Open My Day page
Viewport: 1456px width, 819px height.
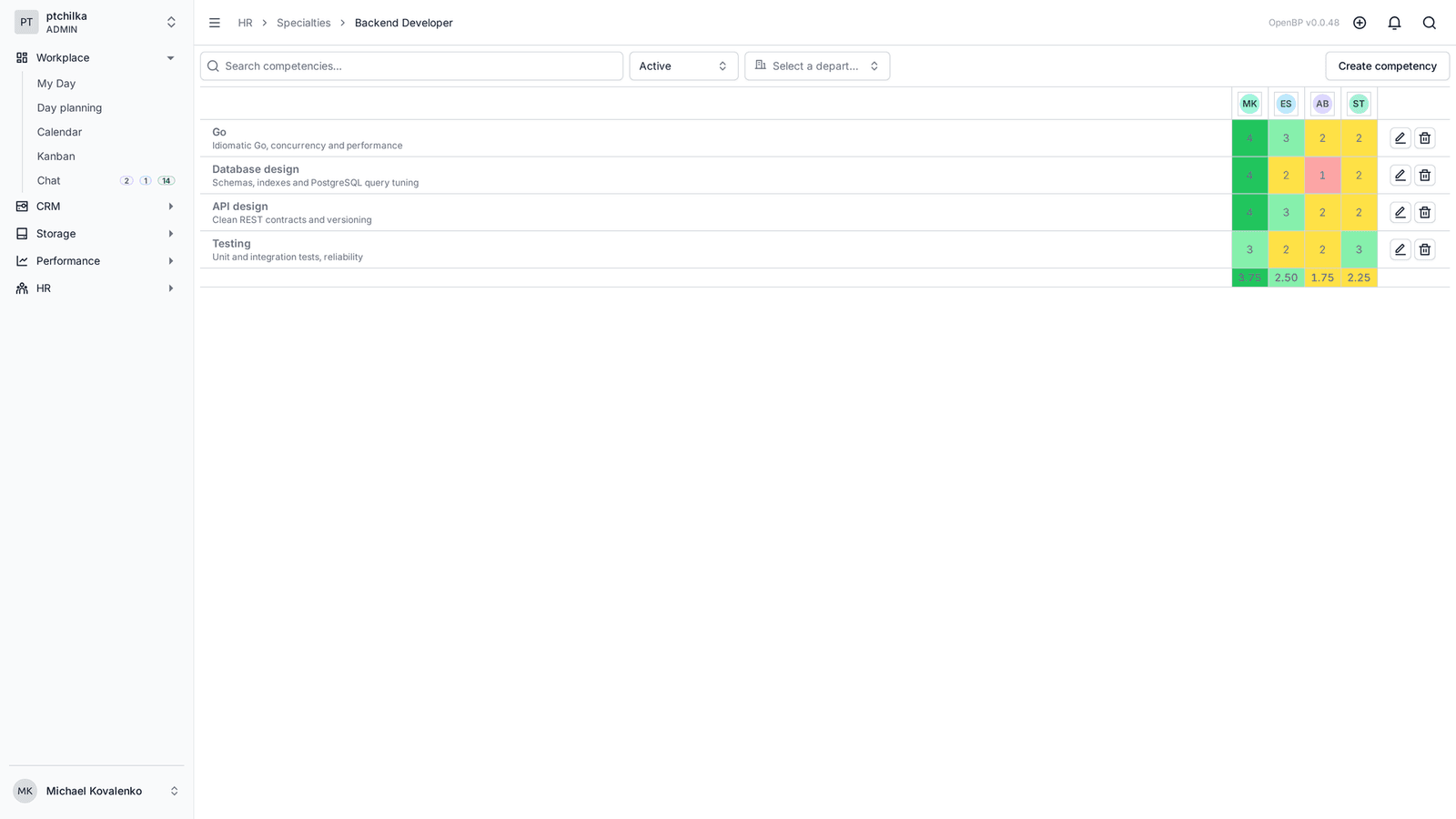point(56,83)
